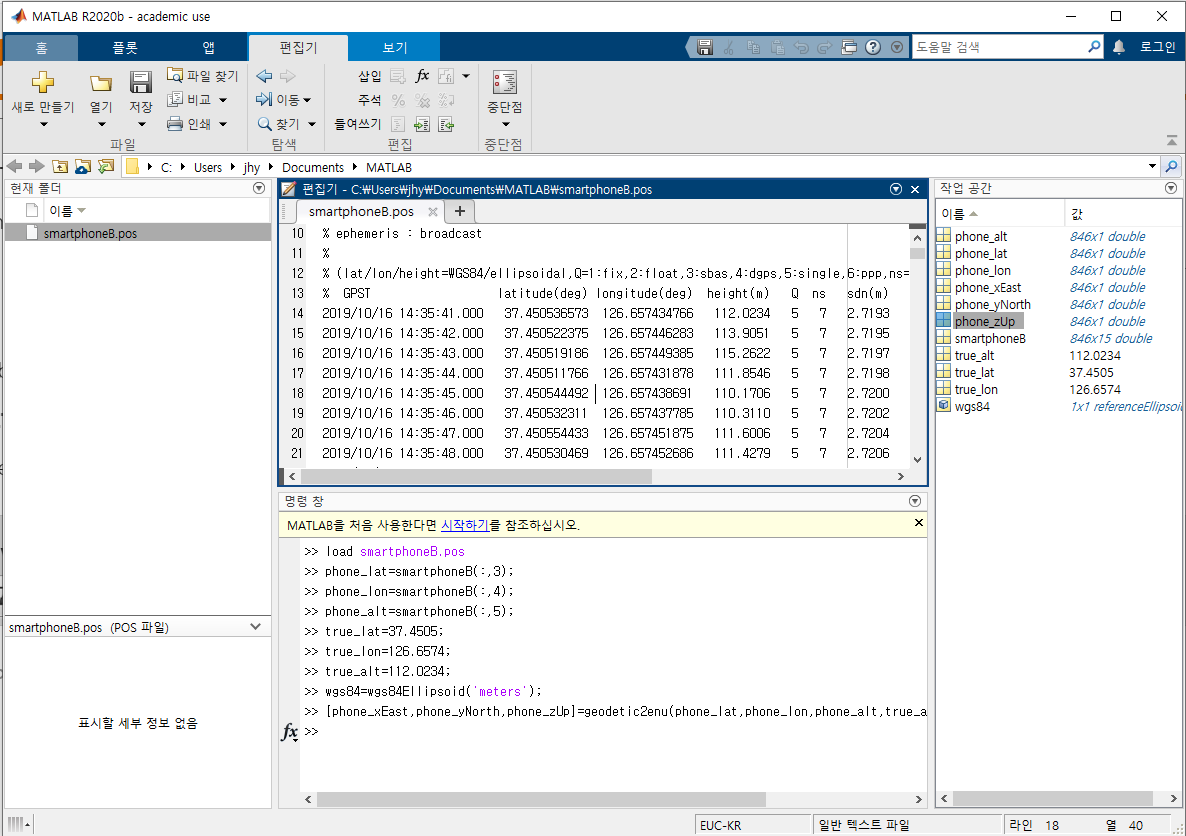Click the smart indent icon next to 들여쓰기
1186x836 pixels.
point(398,124)
